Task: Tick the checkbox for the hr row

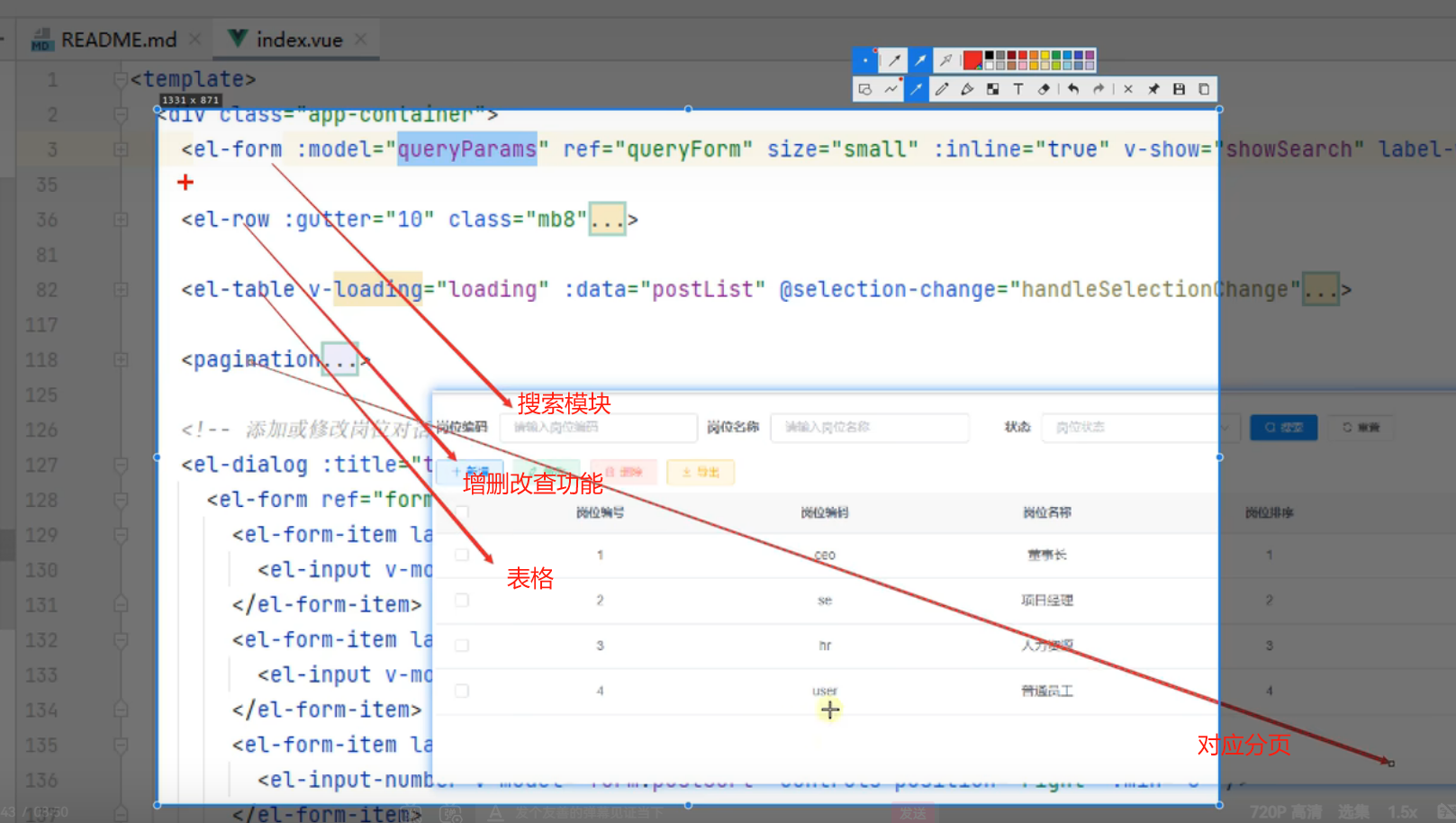Action: 462,646
